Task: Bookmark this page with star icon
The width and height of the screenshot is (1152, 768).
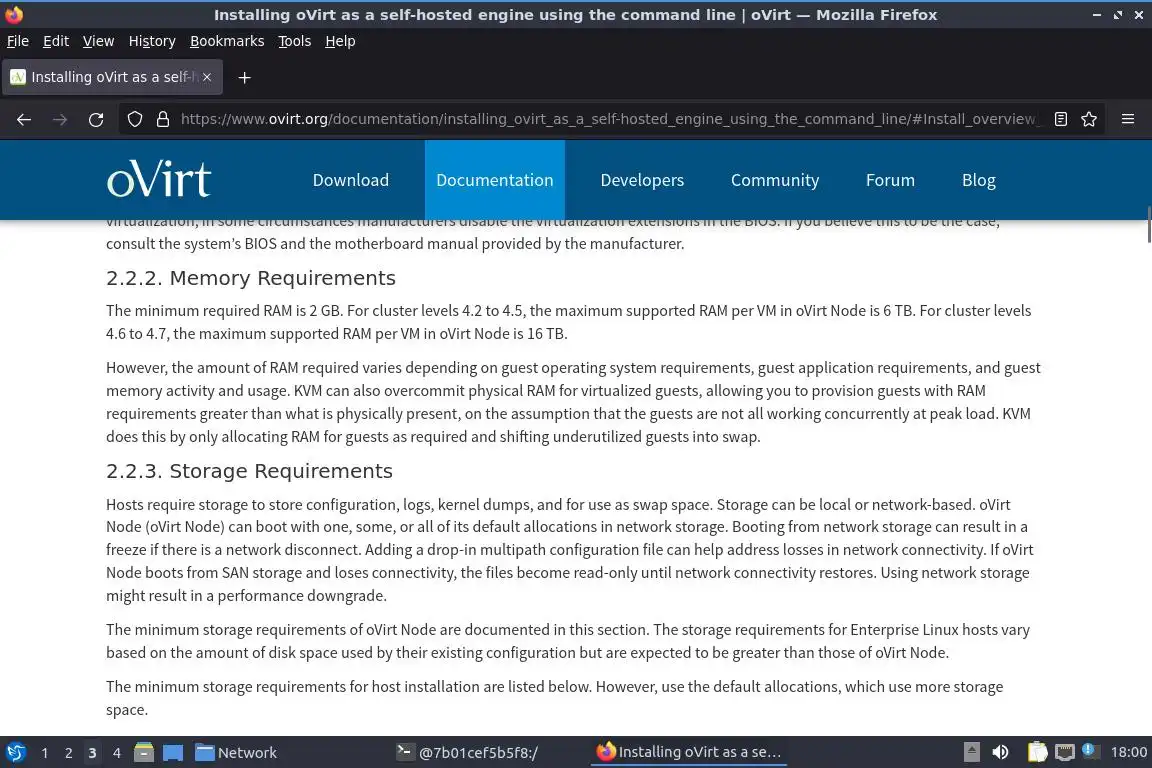Action: [1089, 119]
